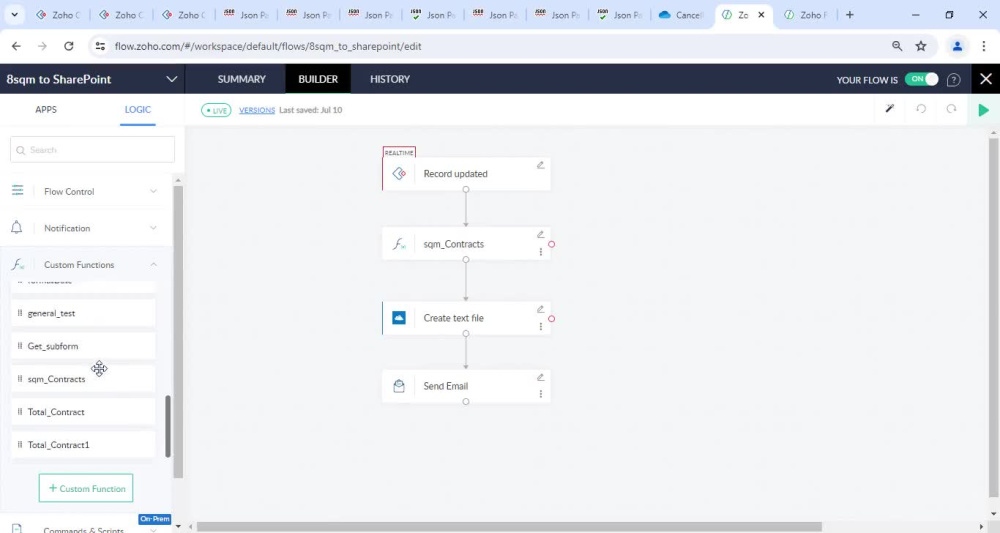Collapse the Custom Functions section
1000x533 pixels.
tap(153, 264)
